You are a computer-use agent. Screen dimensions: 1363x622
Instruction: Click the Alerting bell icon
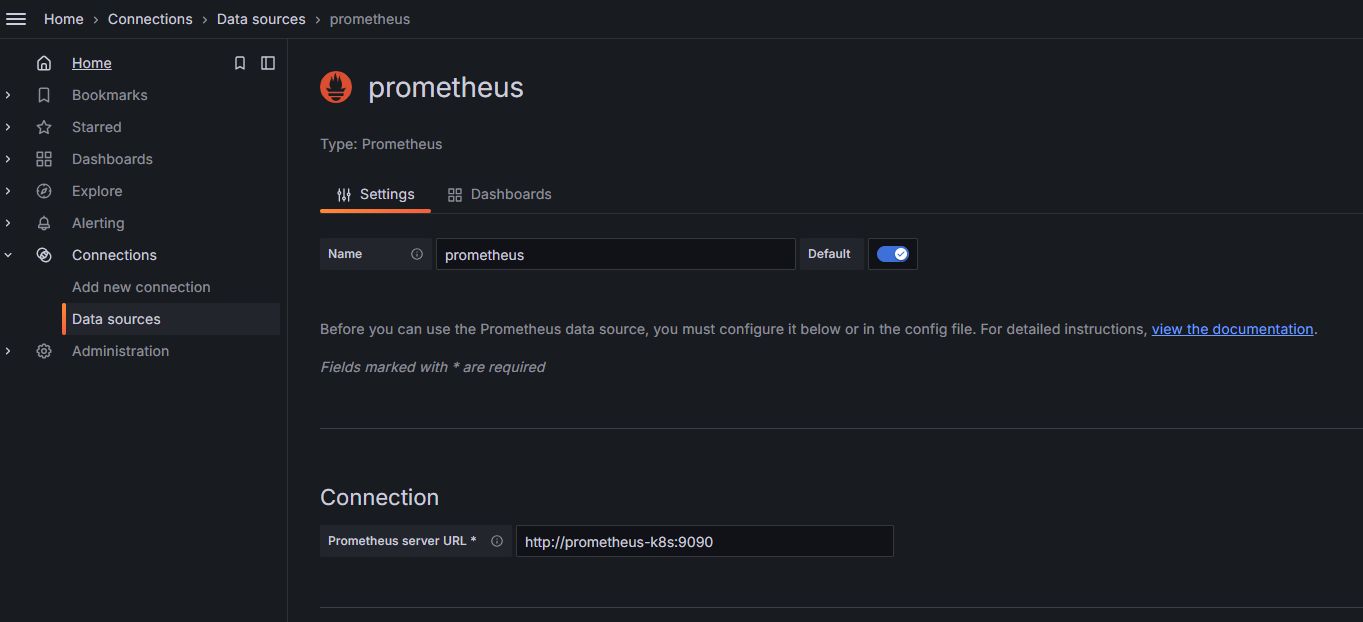pyautogui.click(x=44, y=223)
